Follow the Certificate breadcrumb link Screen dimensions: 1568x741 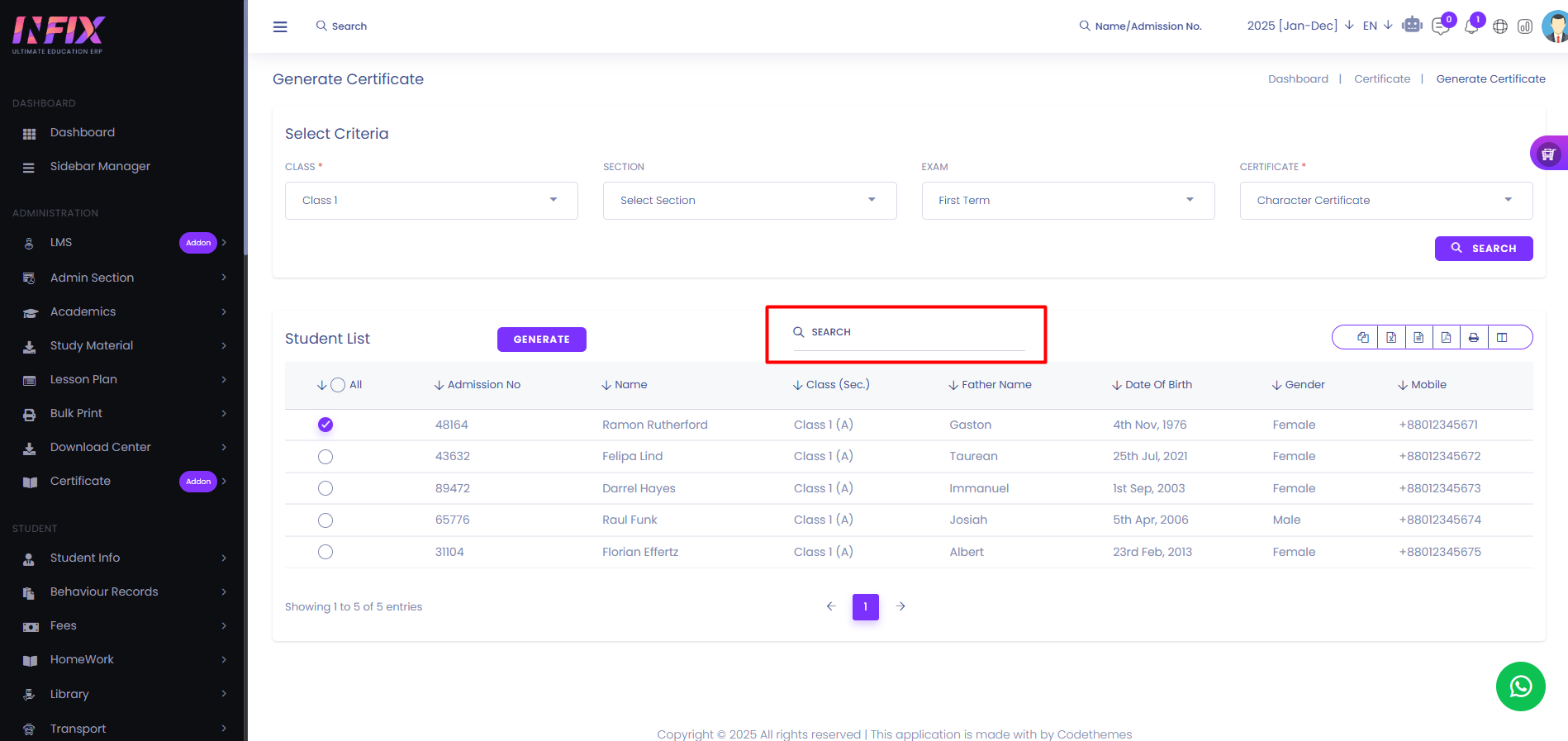coord(1382,79)
